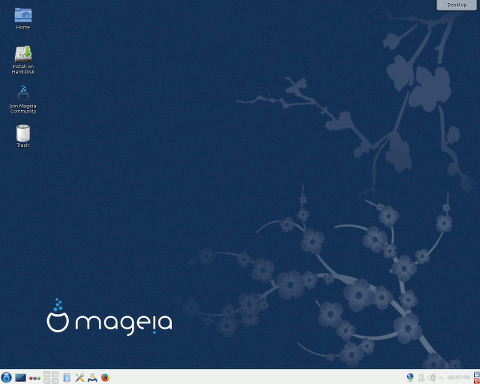Switch desktops using the pager grid

[51, 378]
